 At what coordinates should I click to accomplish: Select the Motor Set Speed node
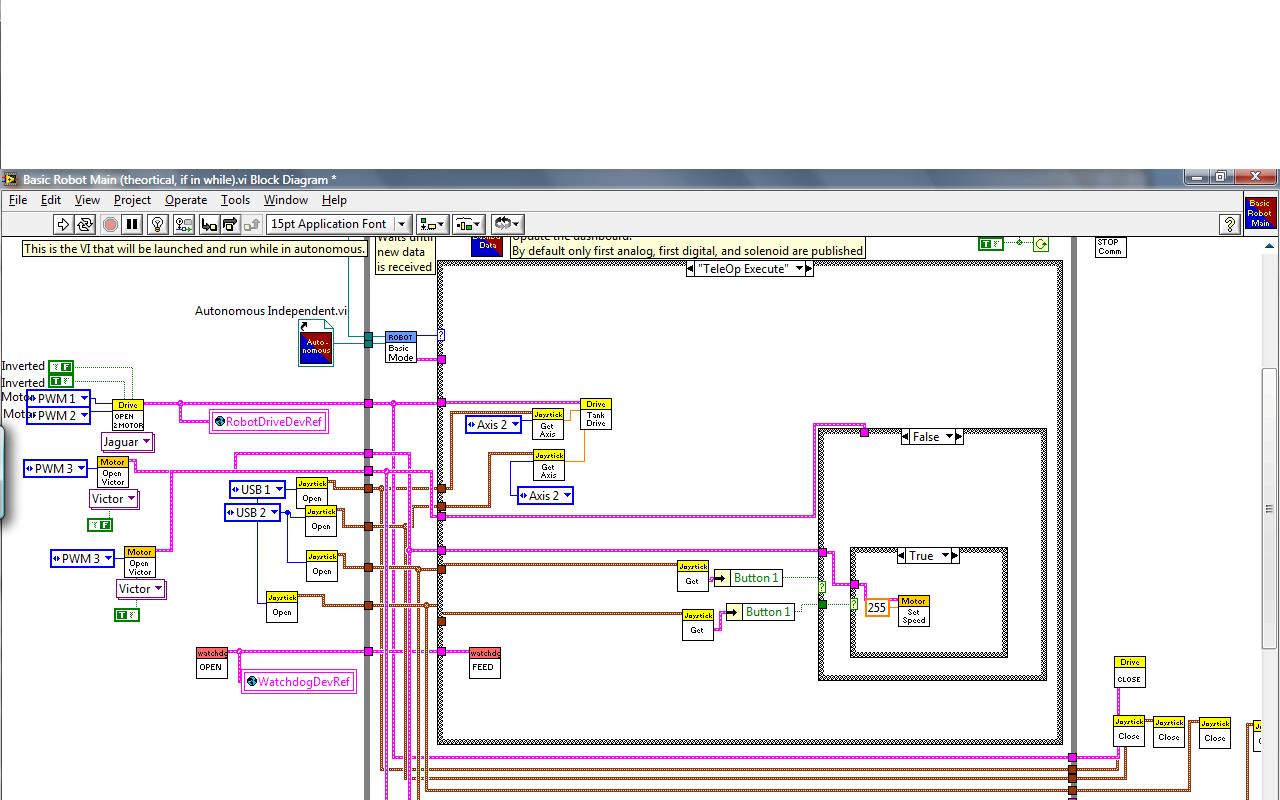point(914,611)
